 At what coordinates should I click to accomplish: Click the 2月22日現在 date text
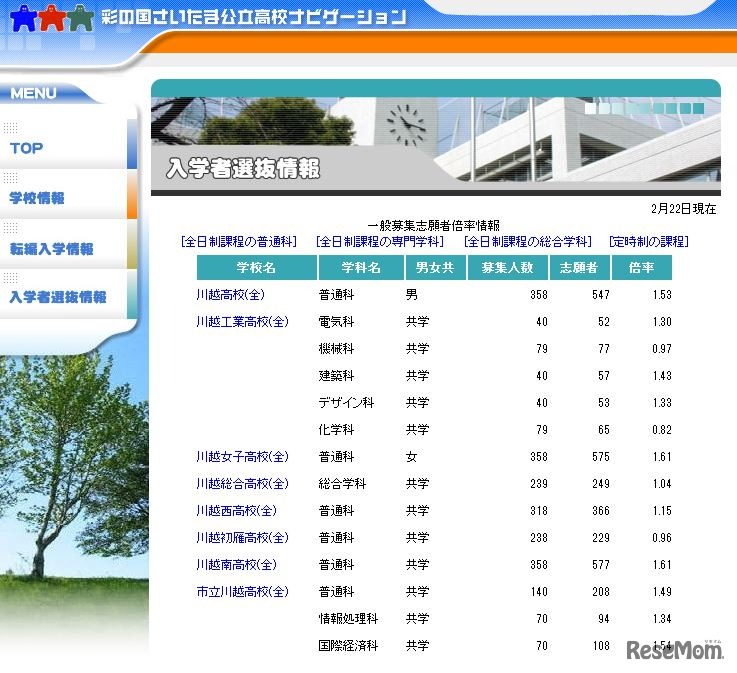683,209
